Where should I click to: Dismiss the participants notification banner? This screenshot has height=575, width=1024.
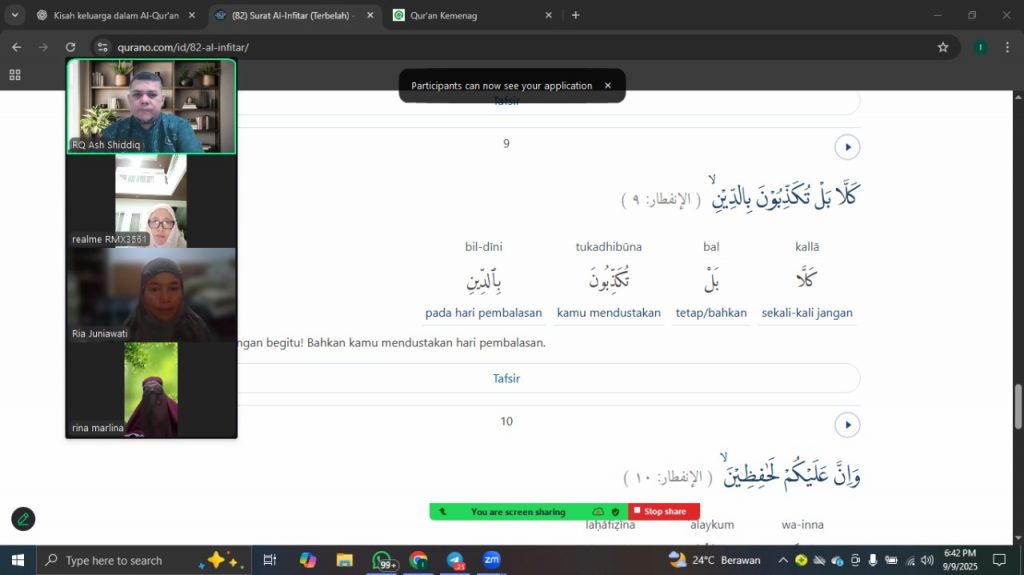click(607, 86)
